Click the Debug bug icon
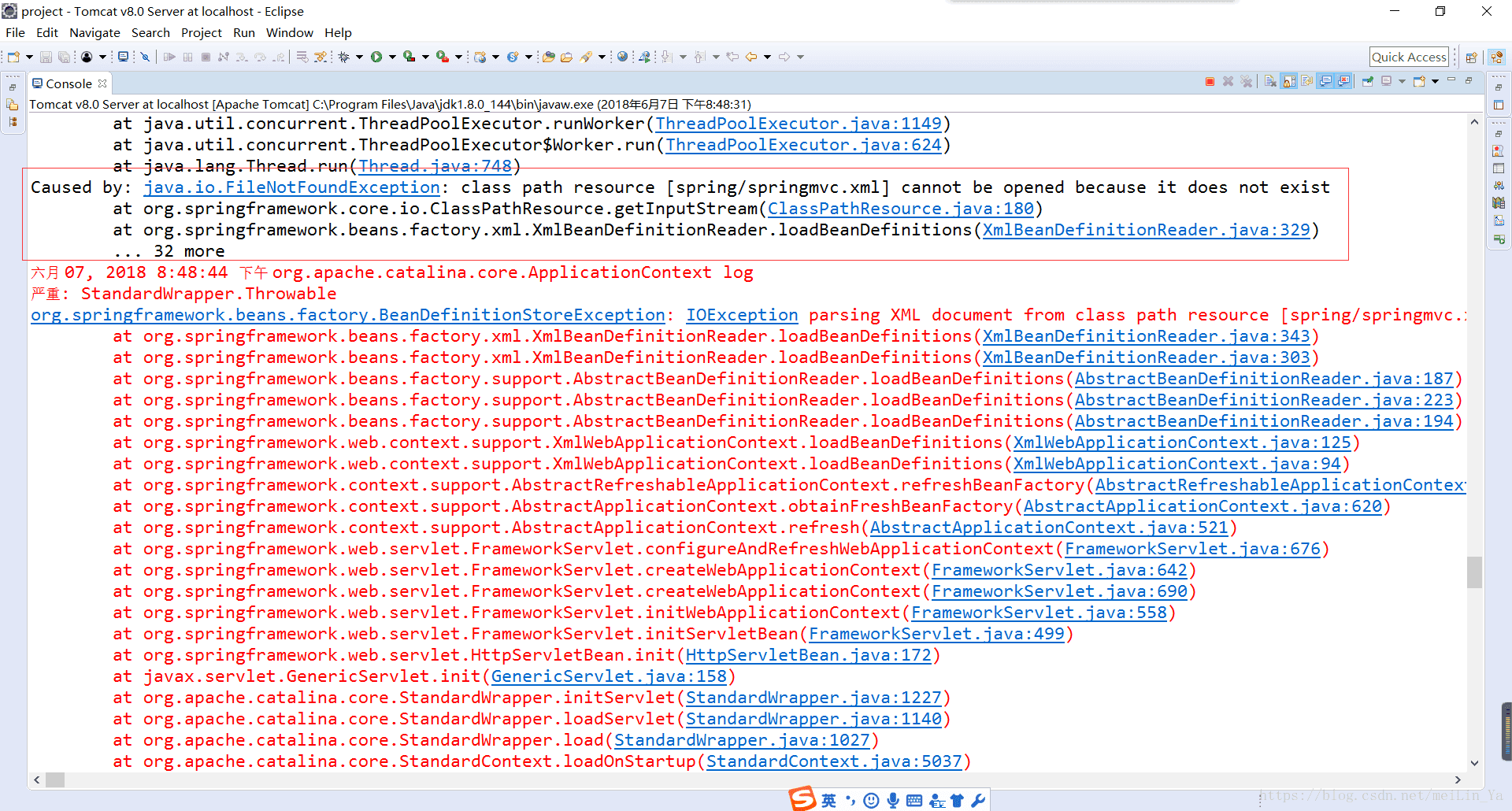Image resolution: width=1512 pixels, height=811 pixels. tap(343, 57)
